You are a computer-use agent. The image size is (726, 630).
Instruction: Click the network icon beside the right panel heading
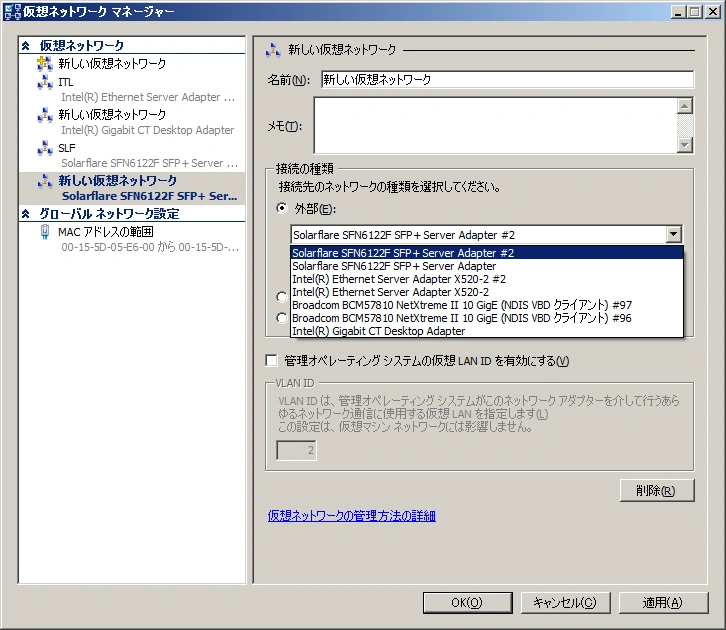(273, 50)
